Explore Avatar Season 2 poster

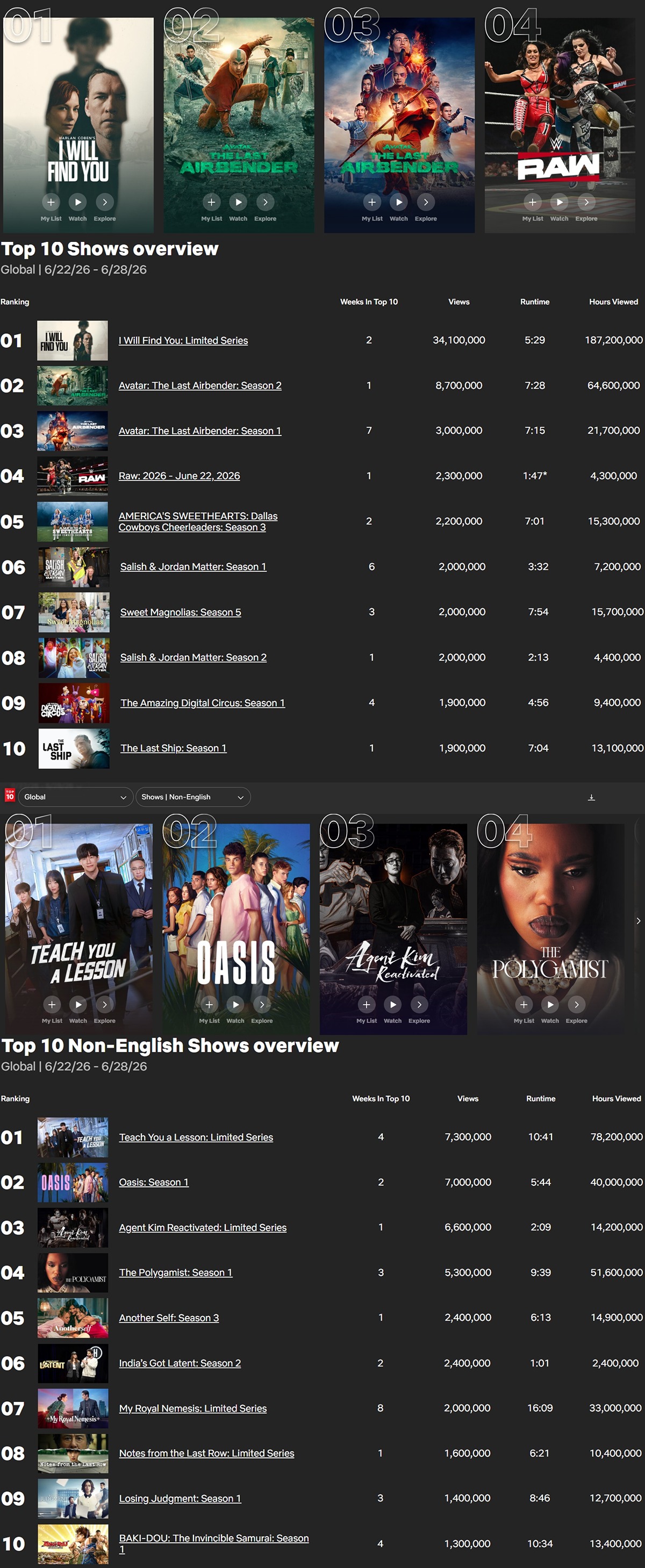pos(266,202)
